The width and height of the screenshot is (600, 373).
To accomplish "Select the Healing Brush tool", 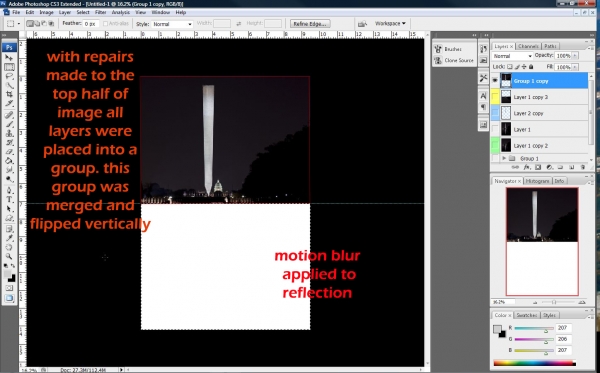I will pos(9,115).
